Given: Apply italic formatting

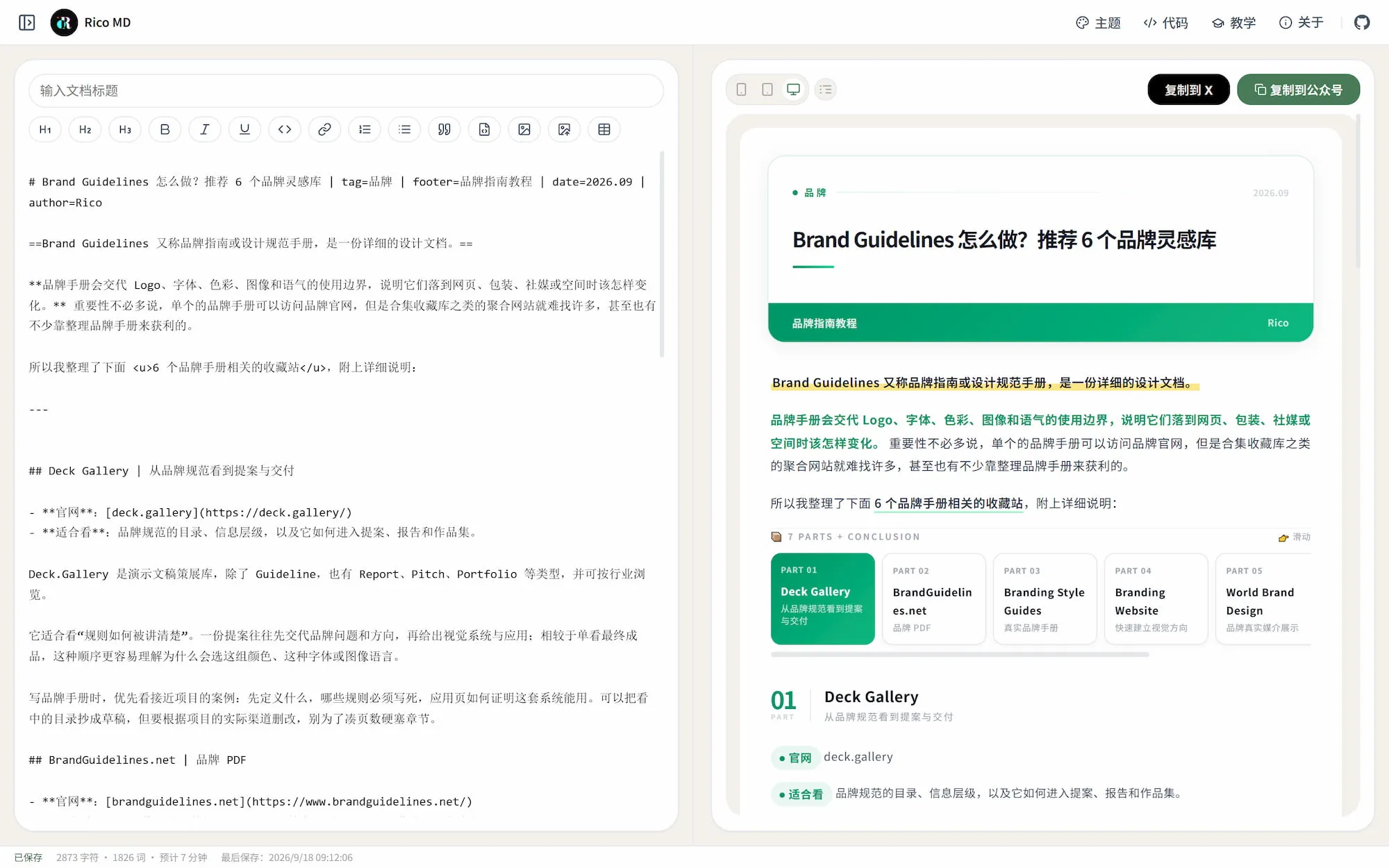Looking at the screenshot, I should pos(205,130).
